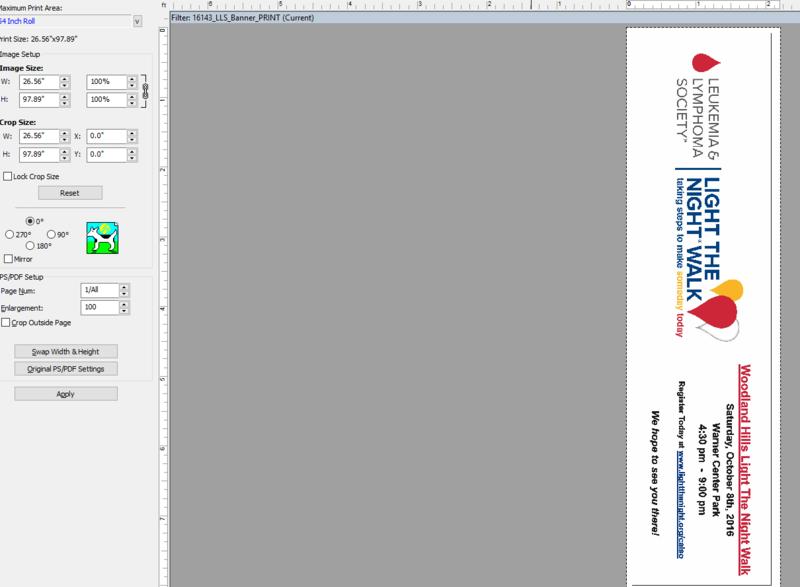The height and width of the screenshot is (587, 800).
Task: Click the Page Num field
Action: tap(99, 290)
